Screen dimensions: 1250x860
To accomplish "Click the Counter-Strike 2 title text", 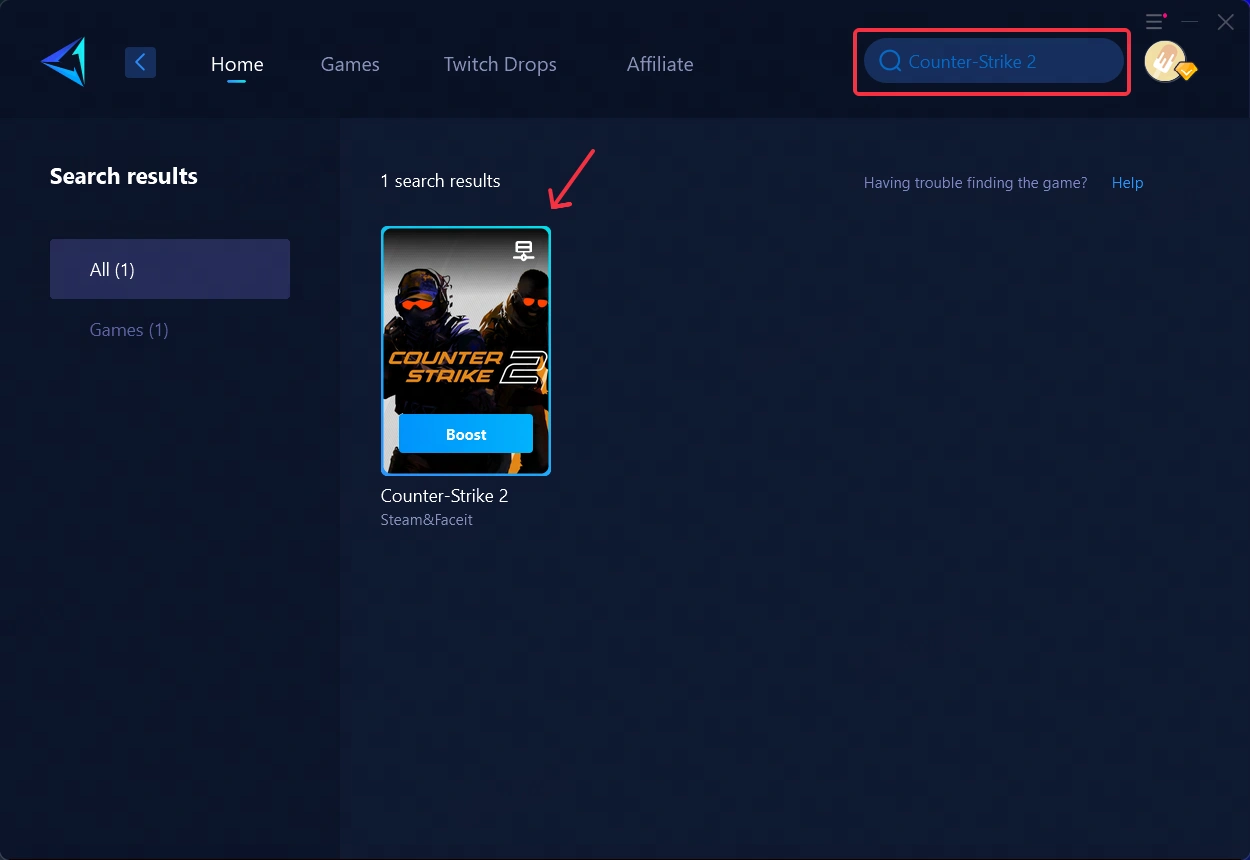I will tap(444, 496).
